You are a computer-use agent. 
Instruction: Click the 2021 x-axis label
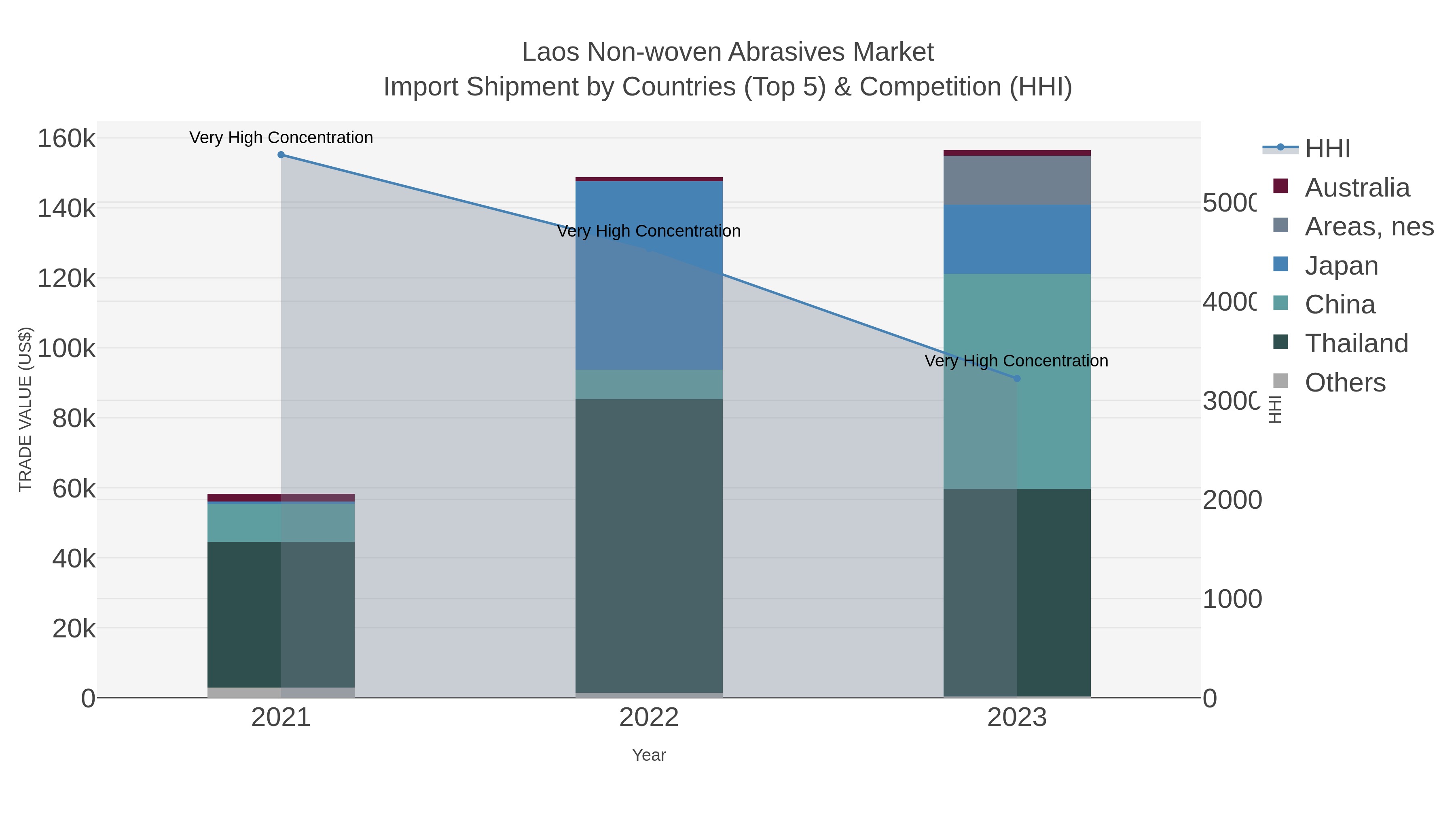[x=281, y=718]
